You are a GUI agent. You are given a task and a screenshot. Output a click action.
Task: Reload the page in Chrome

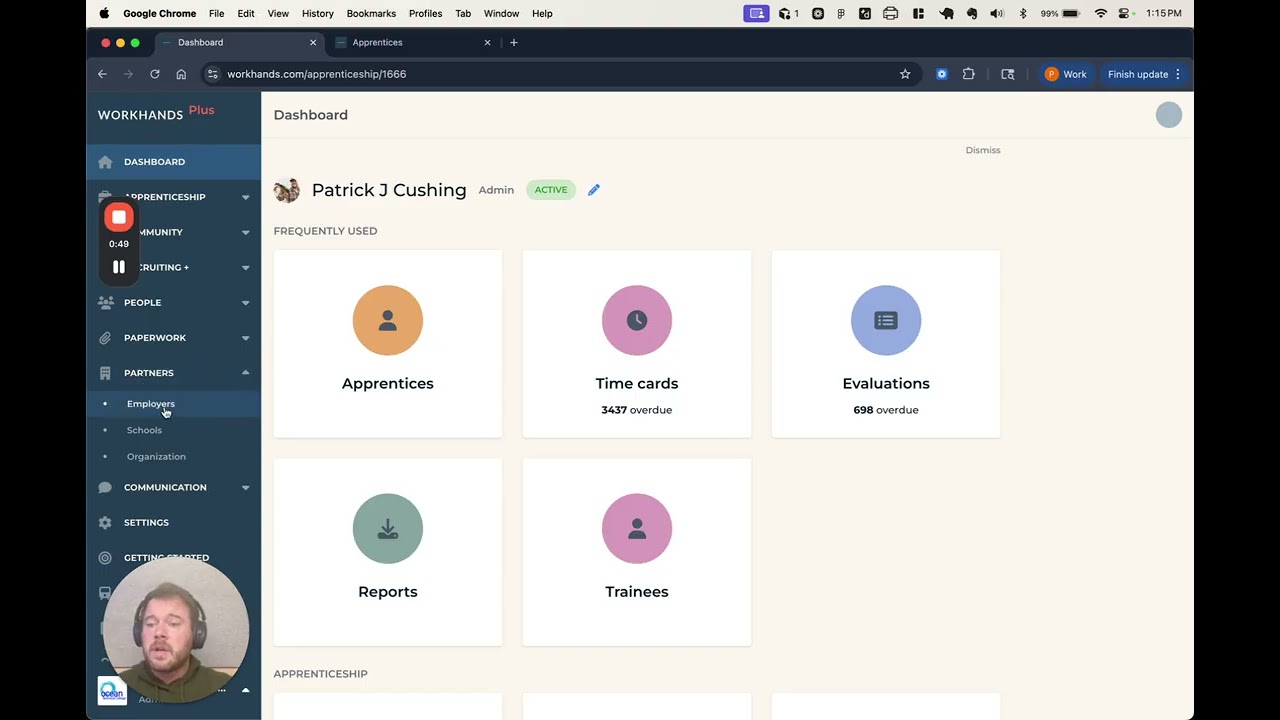point(155,74)
